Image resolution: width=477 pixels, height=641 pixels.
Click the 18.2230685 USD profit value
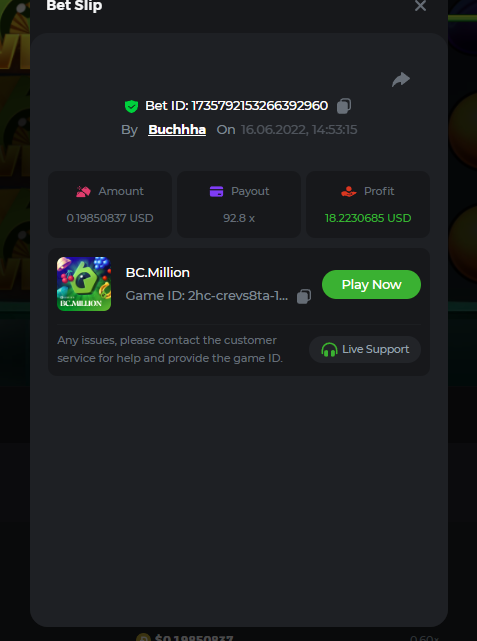tap(368, 218)
